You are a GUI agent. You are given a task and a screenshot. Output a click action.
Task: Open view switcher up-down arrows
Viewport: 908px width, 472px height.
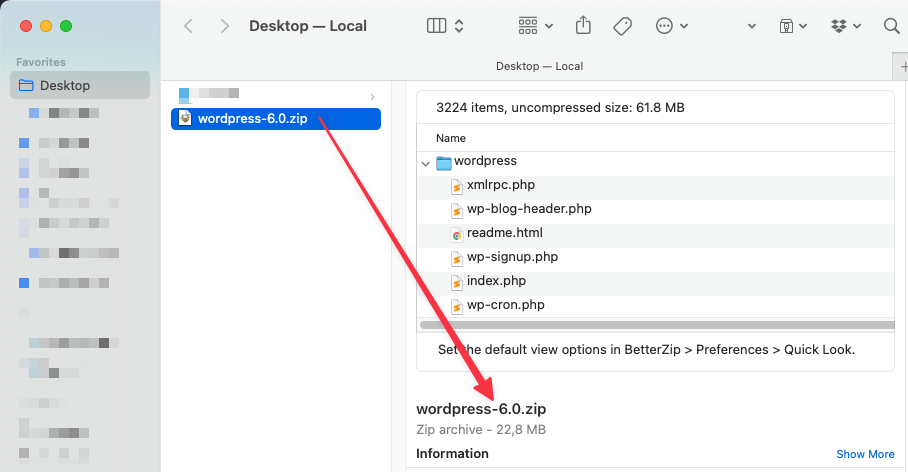click(x=459, y=25)
